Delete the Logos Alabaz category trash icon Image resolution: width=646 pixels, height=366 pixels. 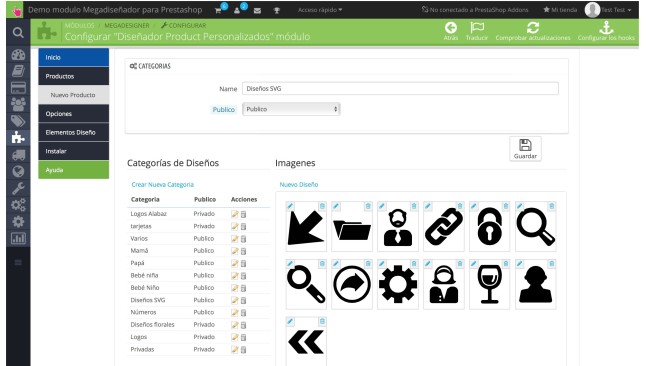click(243, 214)
